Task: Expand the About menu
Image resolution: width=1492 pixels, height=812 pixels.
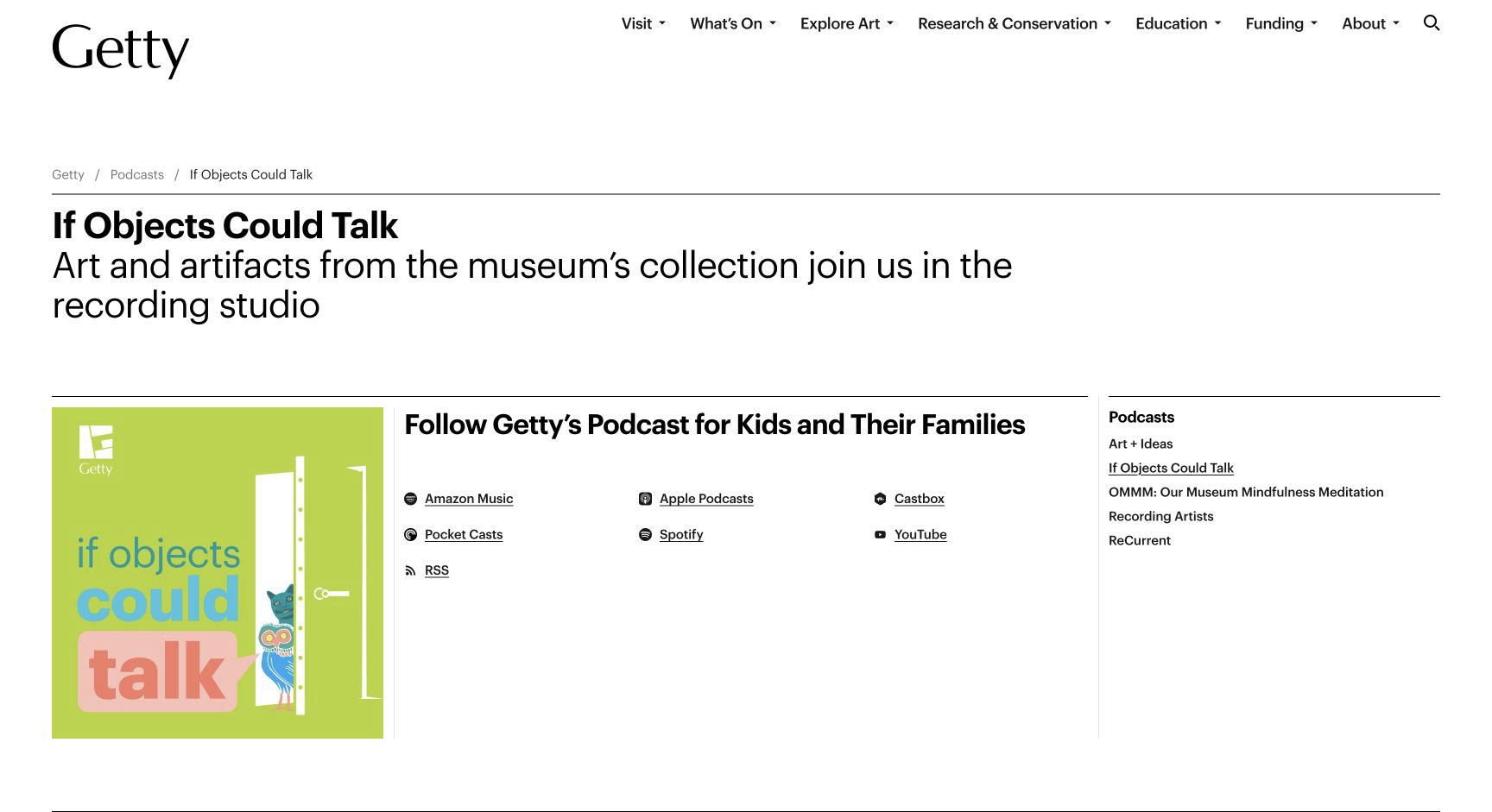Action: click(x=1370, y=23)
